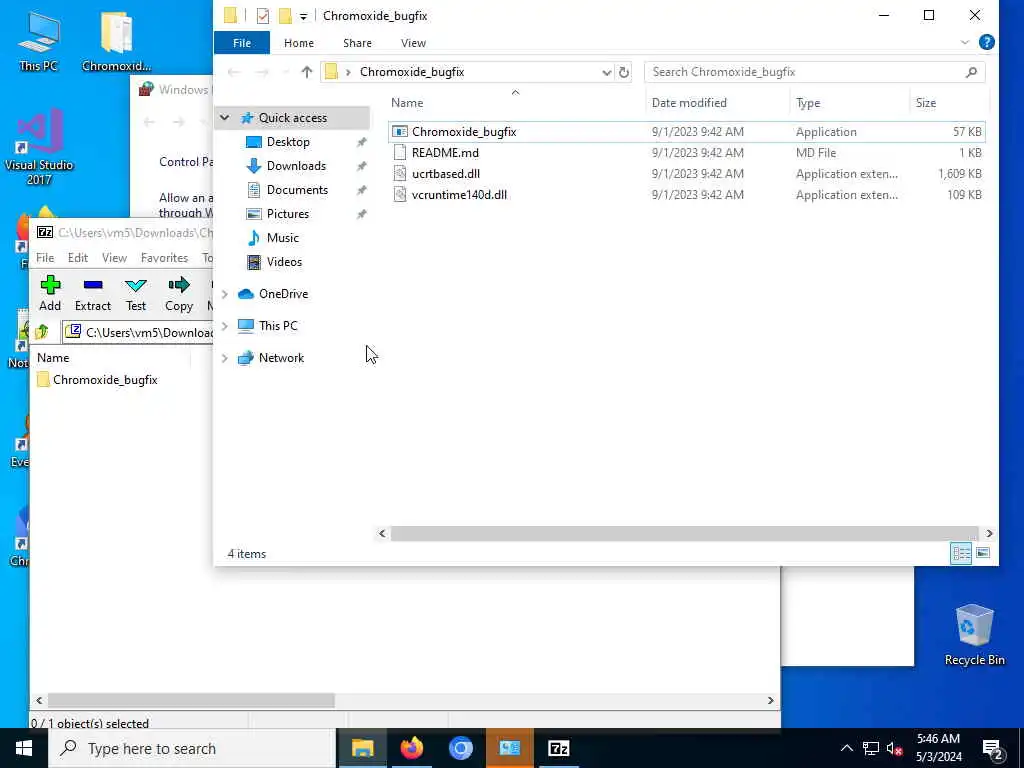Click the Add button in 7-Zip
Screen dimensions: 1024x768
[x=50, y=293]
